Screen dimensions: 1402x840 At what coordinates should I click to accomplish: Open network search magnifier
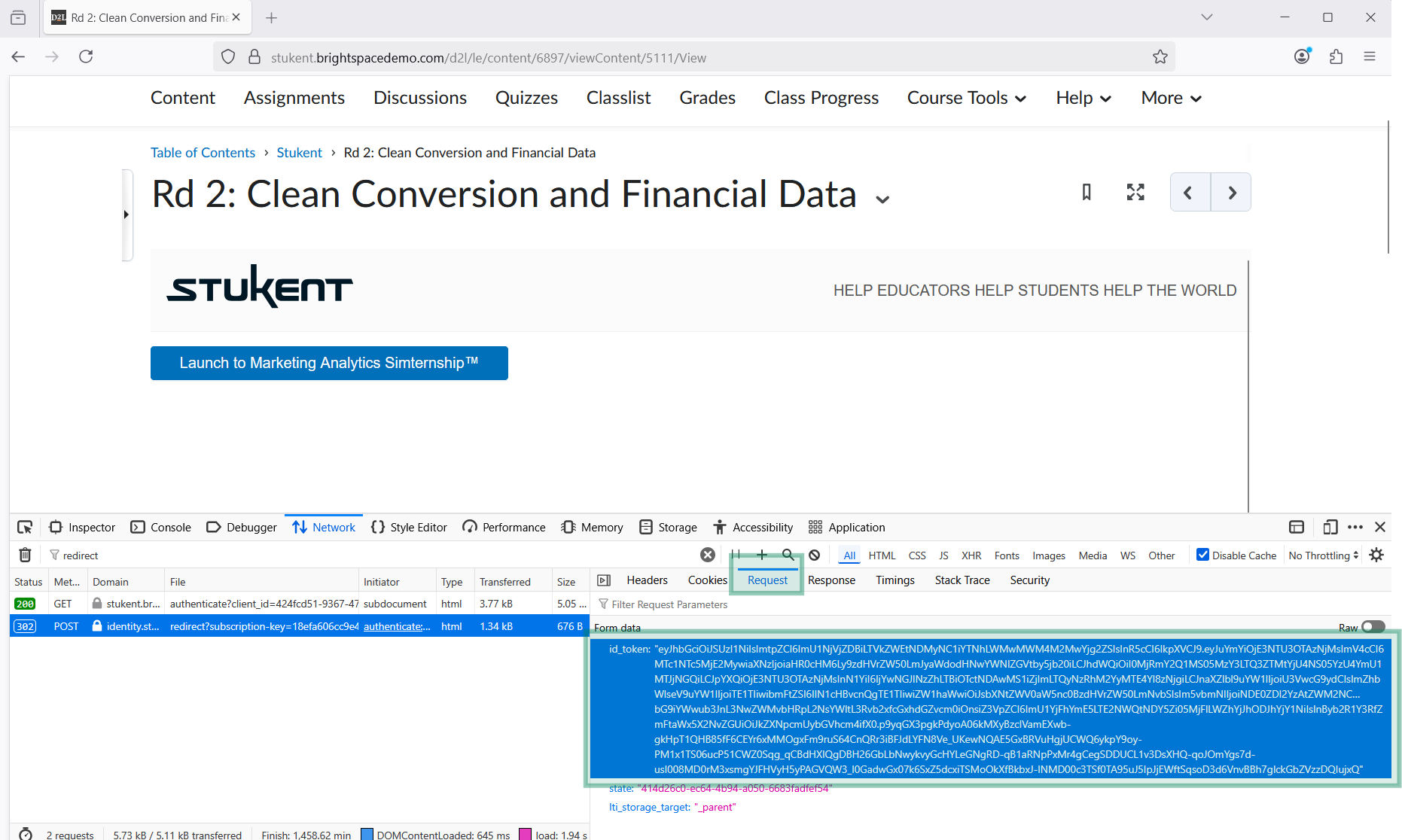788,555
